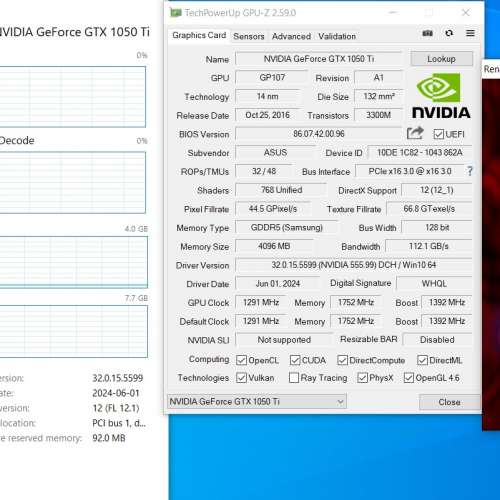
Task: Click the Lookup button
Action: (441, 59)
